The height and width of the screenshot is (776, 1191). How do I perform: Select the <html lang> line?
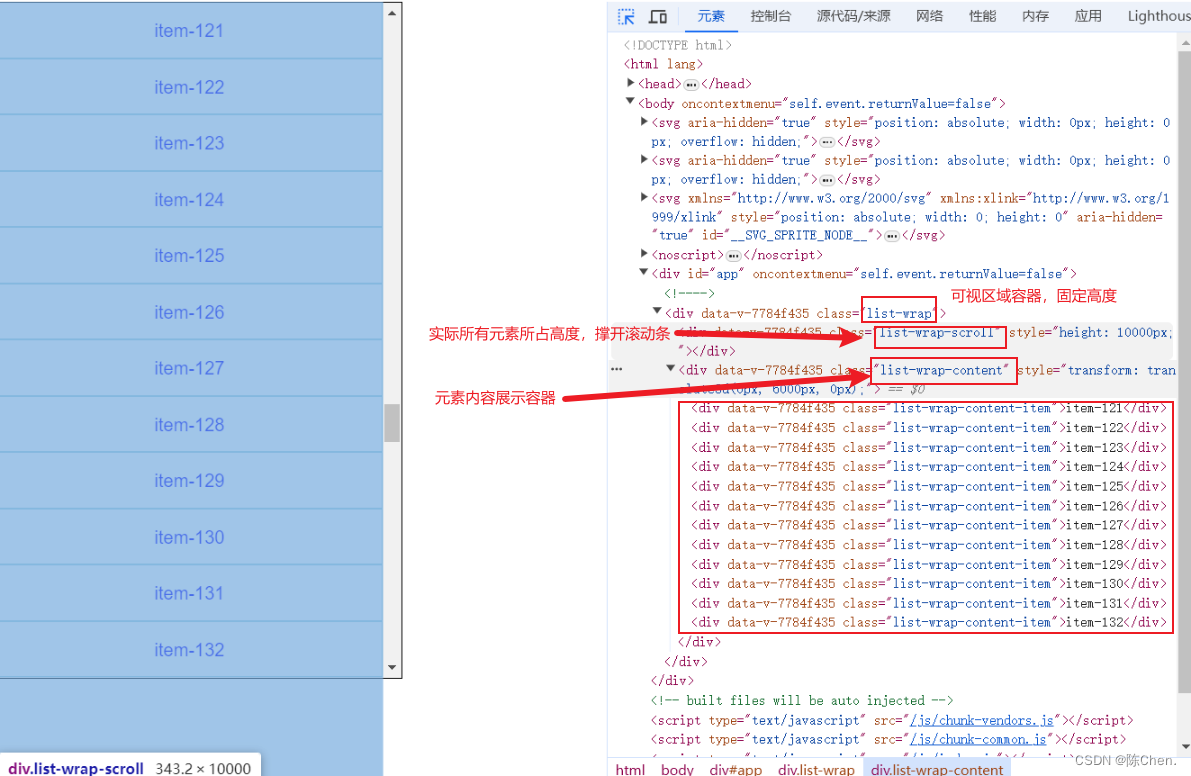[x=663, y=64]
